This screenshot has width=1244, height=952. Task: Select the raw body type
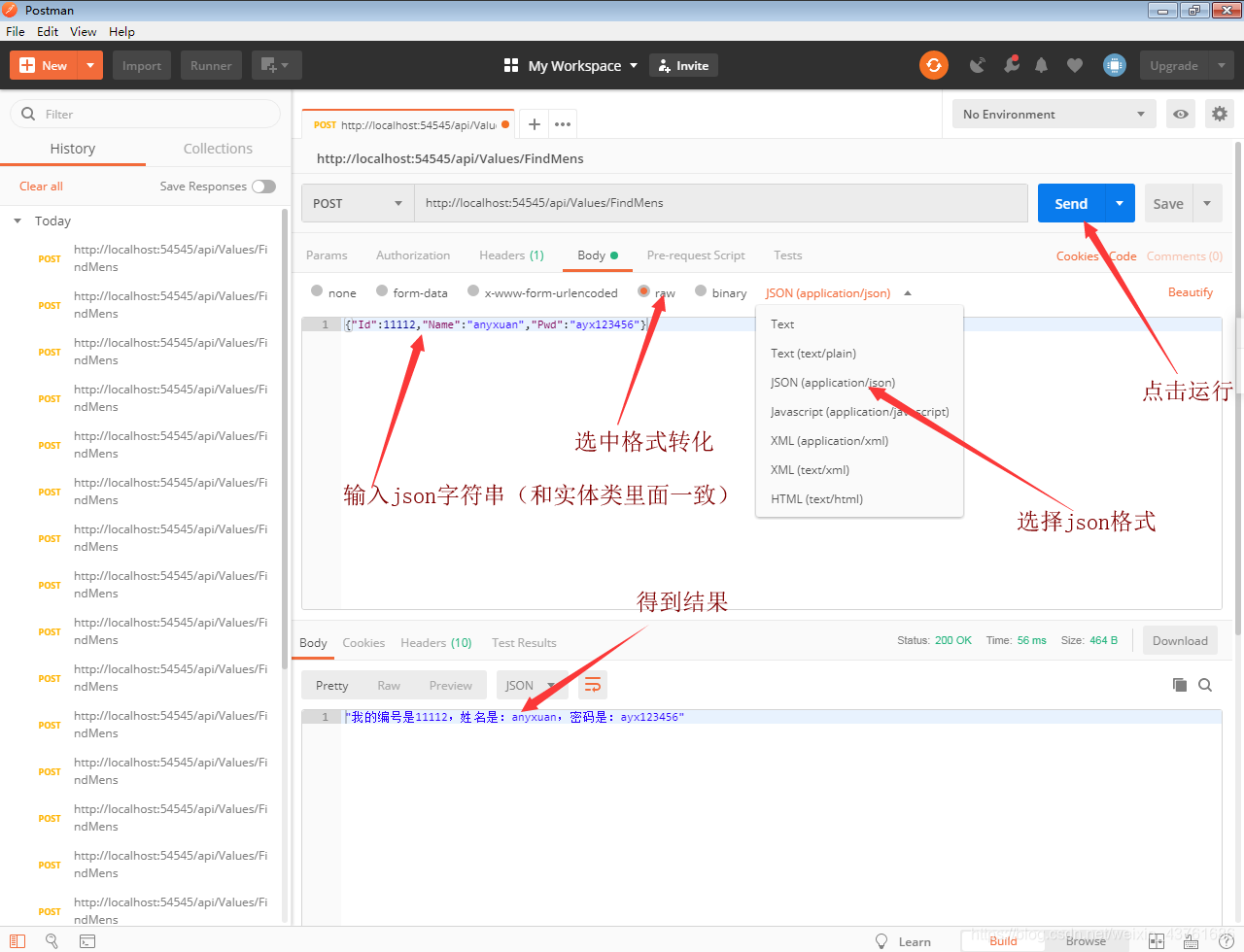tap(643, 290)
